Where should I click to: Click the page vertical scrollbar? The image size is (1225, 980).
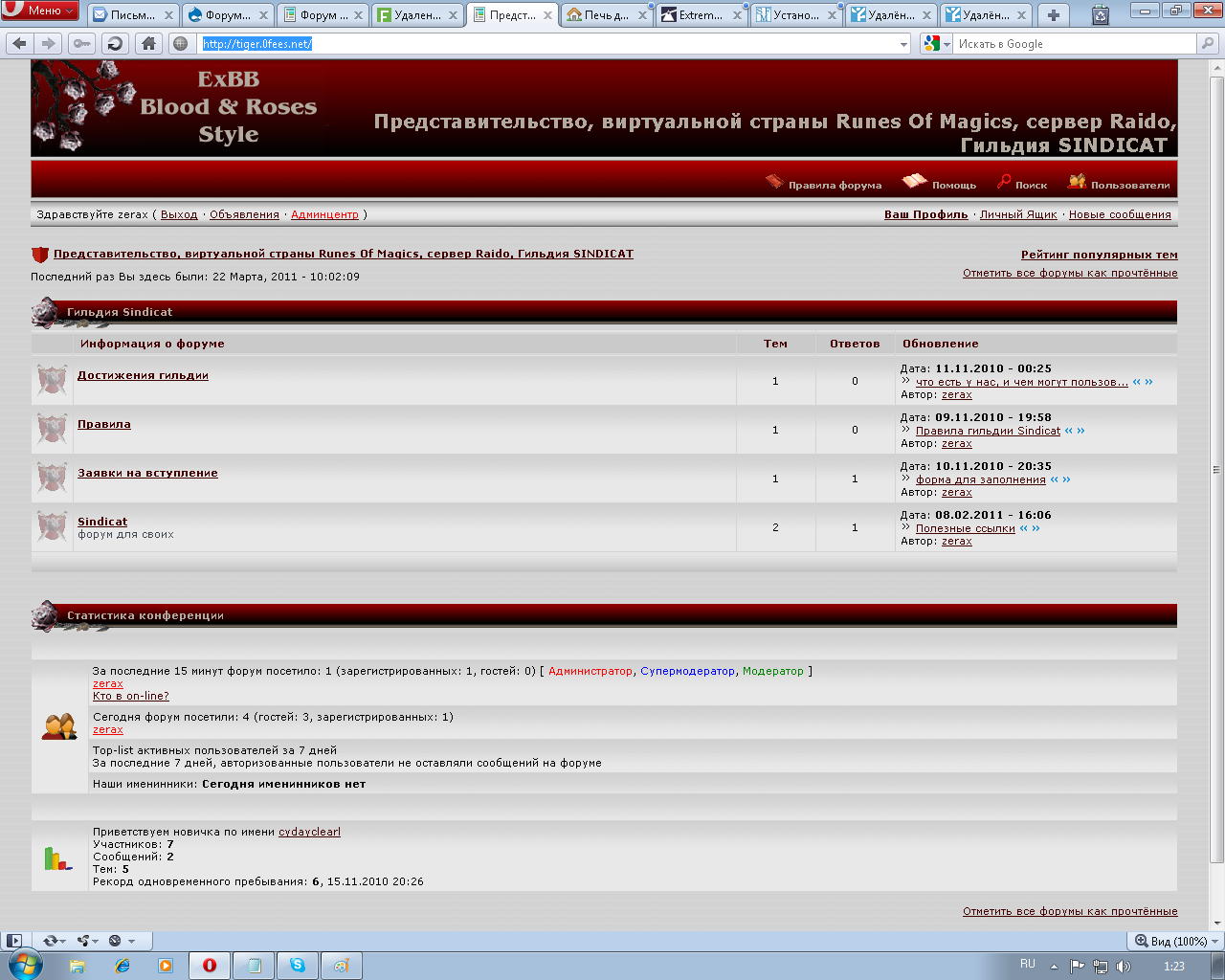(x=1216, y=469)
